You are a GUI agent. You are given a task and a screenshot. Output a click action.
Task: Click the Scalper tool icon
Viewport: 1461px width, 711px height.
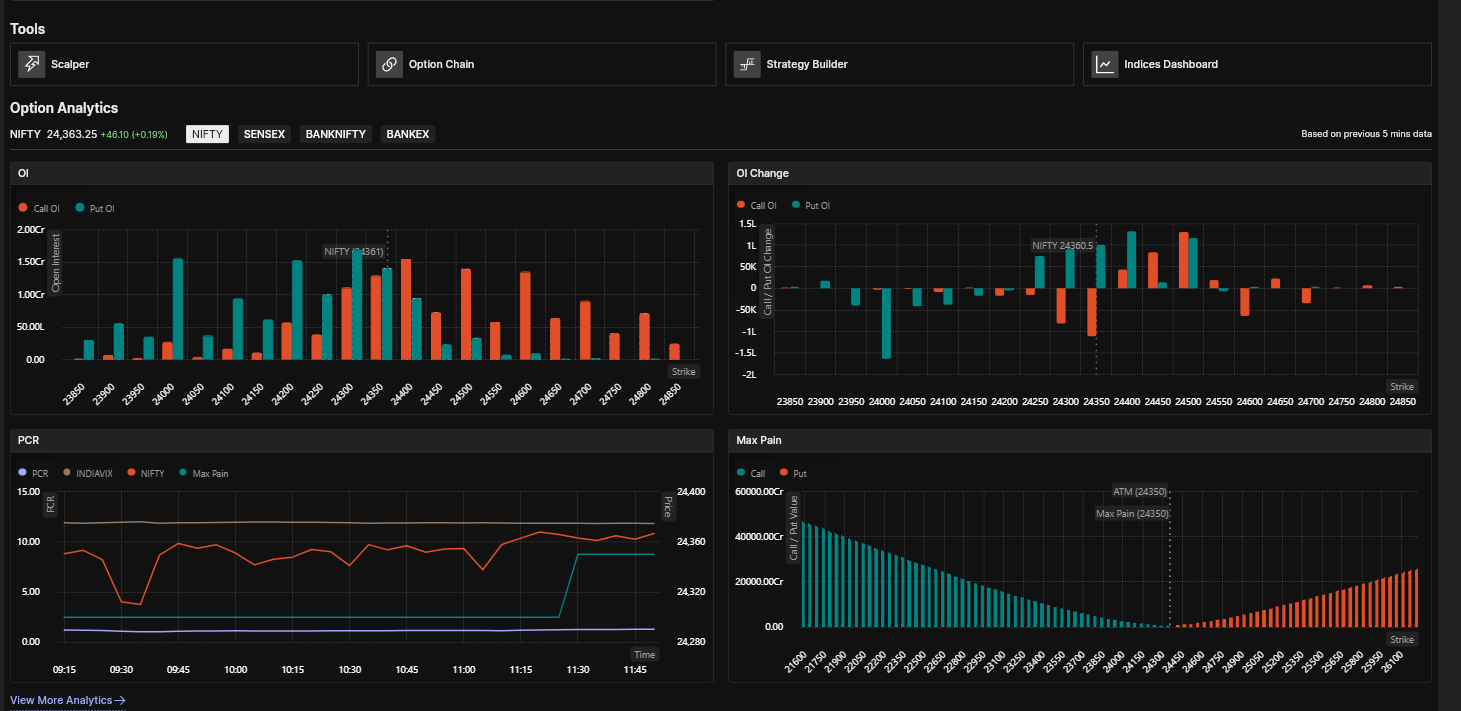tap(32, 64)
